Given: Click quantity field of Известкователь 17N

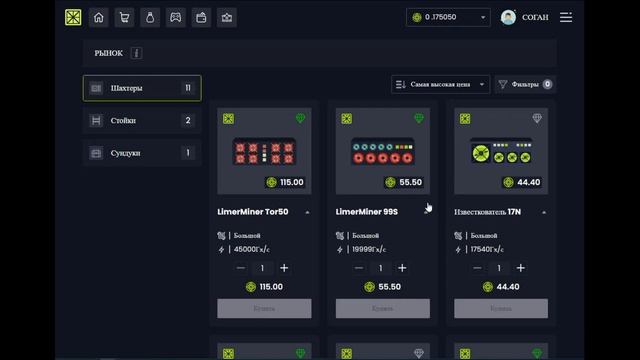Looking at the screenshot, I should coord(499,268).
